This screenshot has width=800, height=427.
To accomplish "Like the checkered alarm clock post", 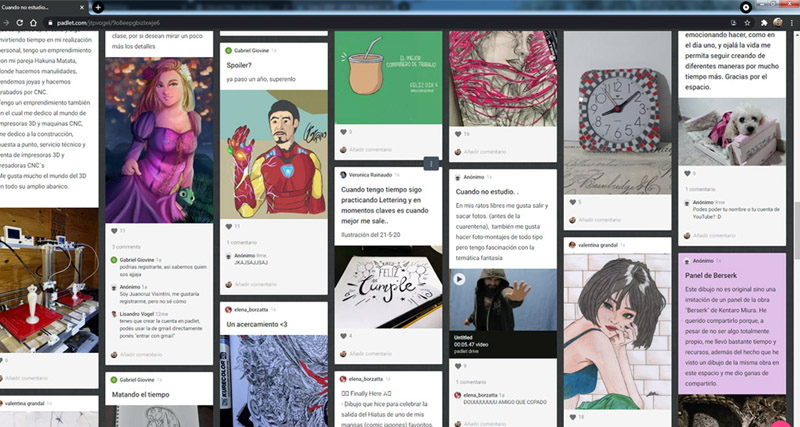I will [x=572, y=202].
